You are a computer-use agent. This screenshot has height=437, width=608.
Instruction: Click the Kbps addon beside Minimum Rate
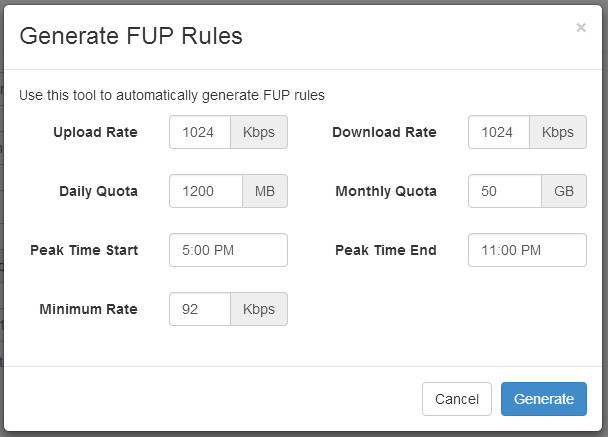259,309
